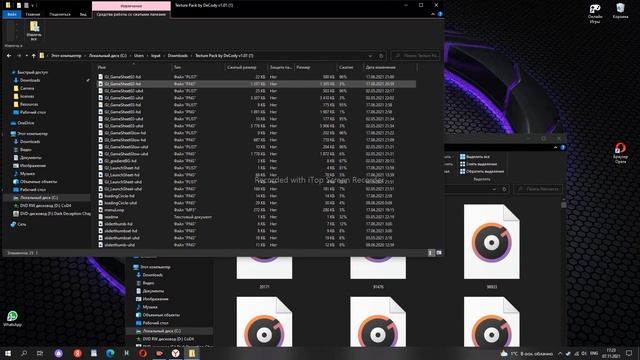
Task: Show hidden system tray icons chevron
Action: (x=560, y=353)
